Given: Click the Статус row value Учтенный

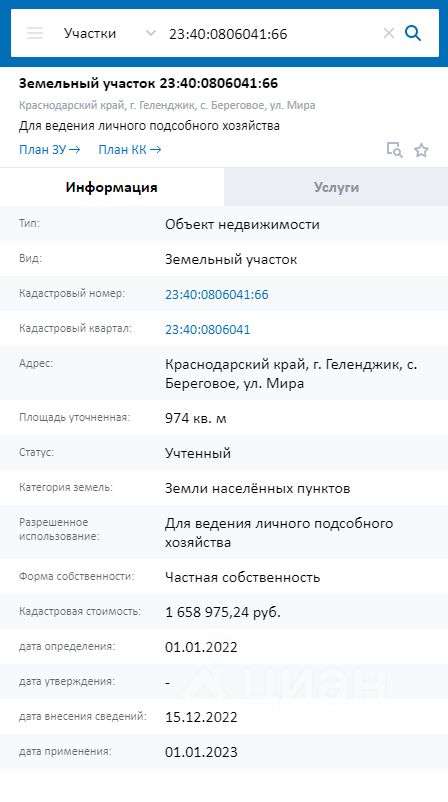Looking at the screenshot, I should pyautogui.click(x=198, y=454).
